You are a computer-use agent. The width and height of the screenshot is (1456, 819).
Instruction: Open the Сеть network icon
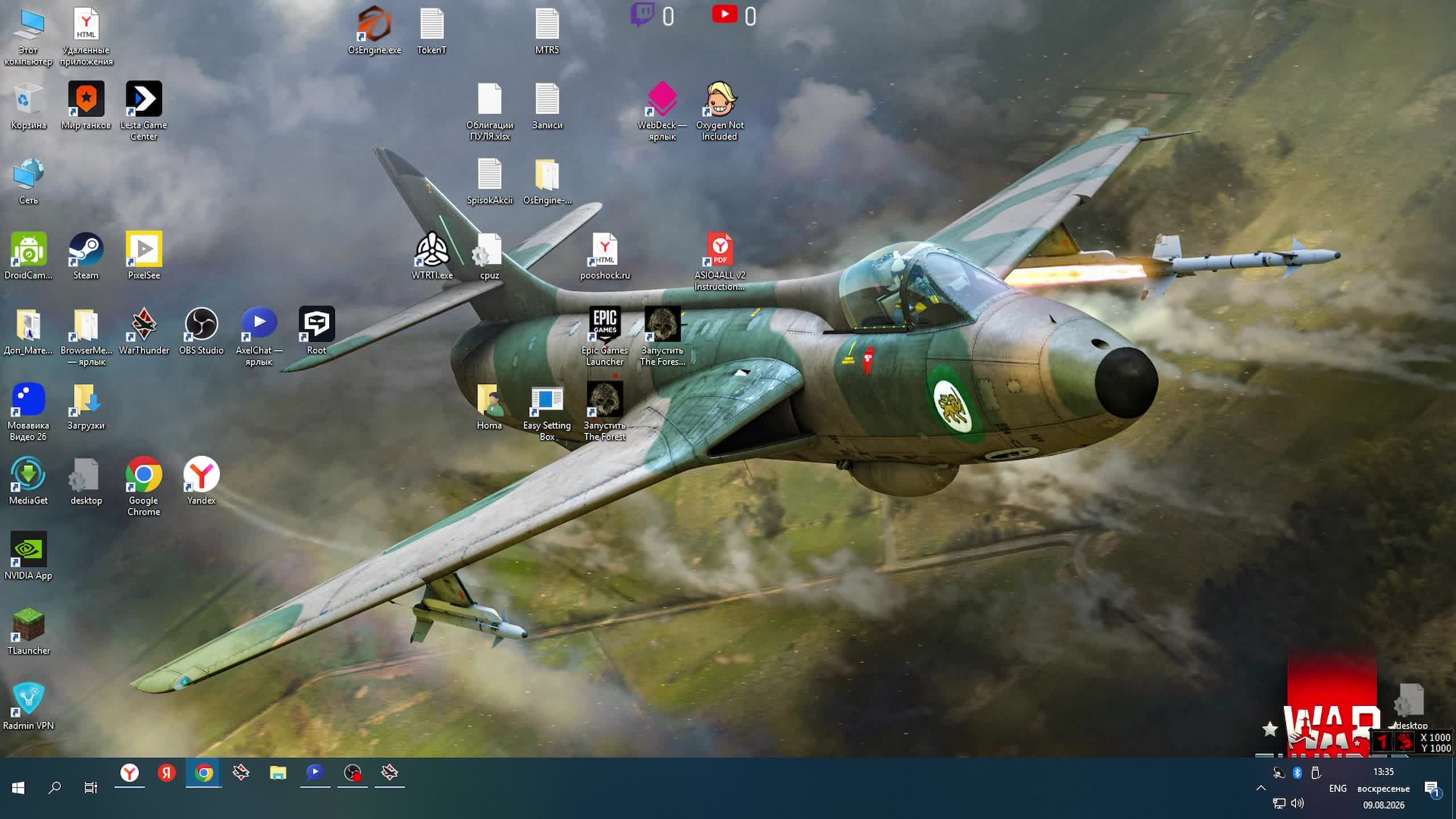point(28,181)
